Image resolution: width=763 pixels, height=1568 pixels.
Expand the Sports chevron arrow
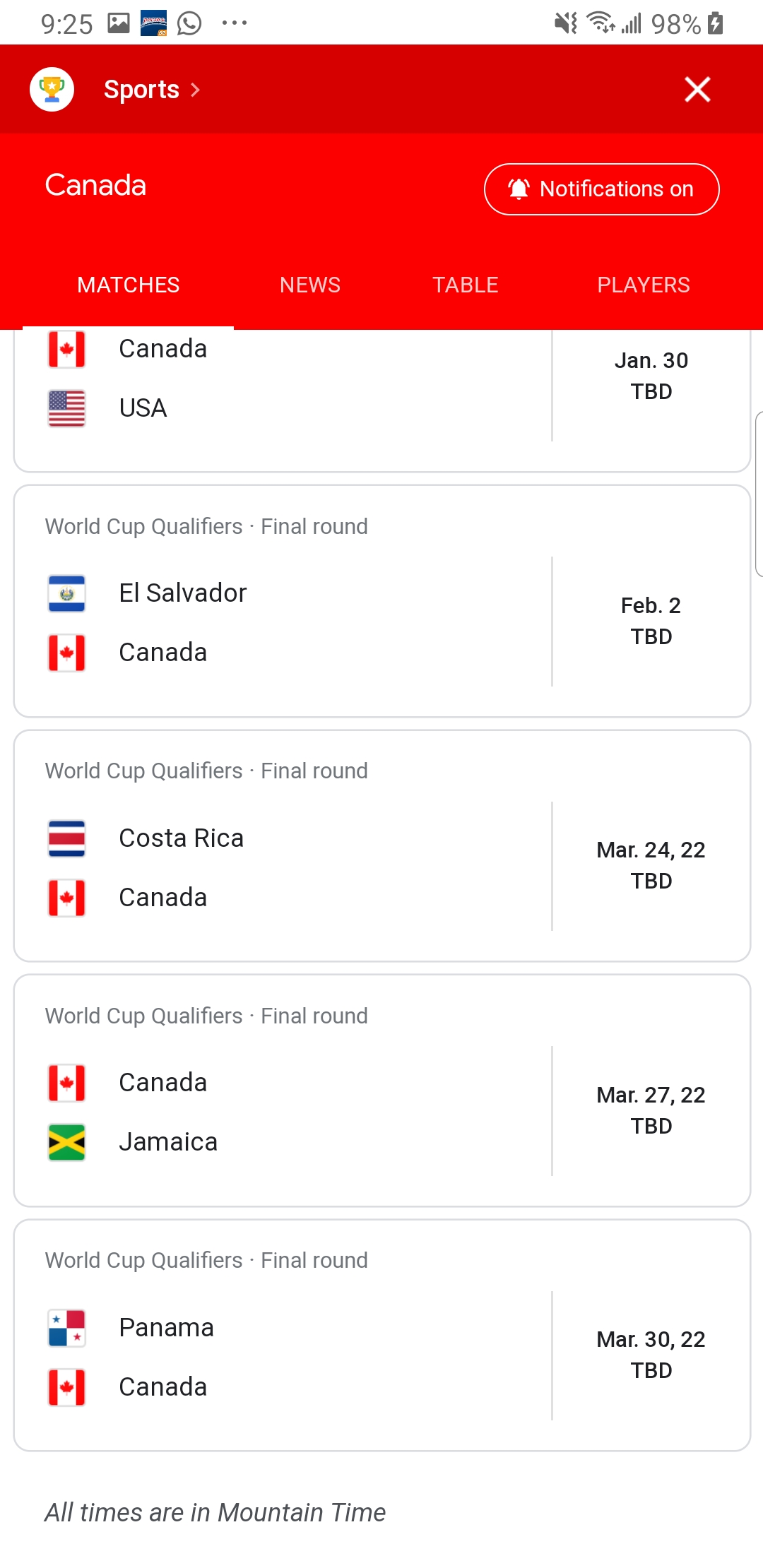[196, 90]
